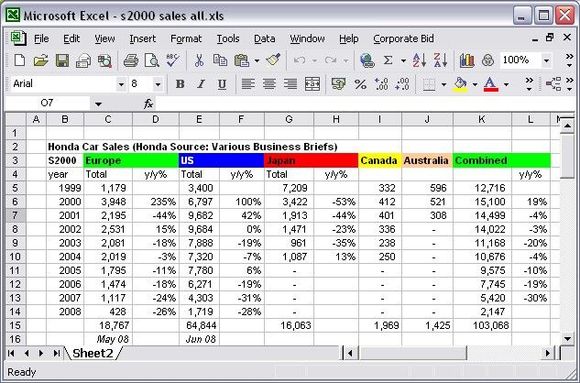Toggle Italic formatting
580x383 pixels.
click(x=201, y=84)
